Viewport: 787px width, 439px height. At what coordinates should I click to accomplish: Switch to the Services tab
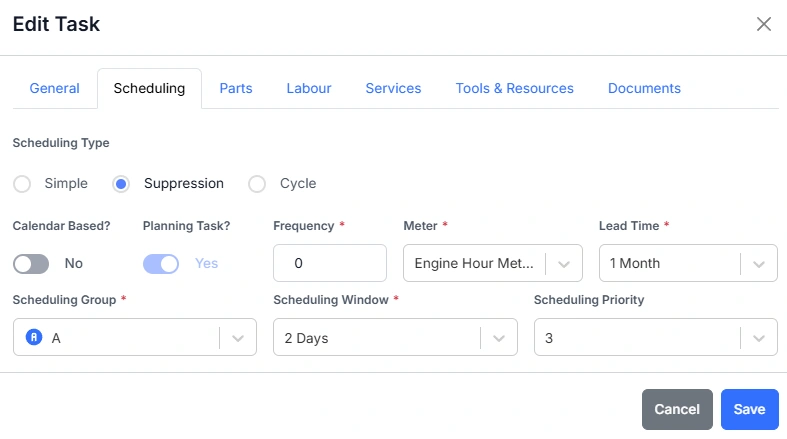coord(393,88)
